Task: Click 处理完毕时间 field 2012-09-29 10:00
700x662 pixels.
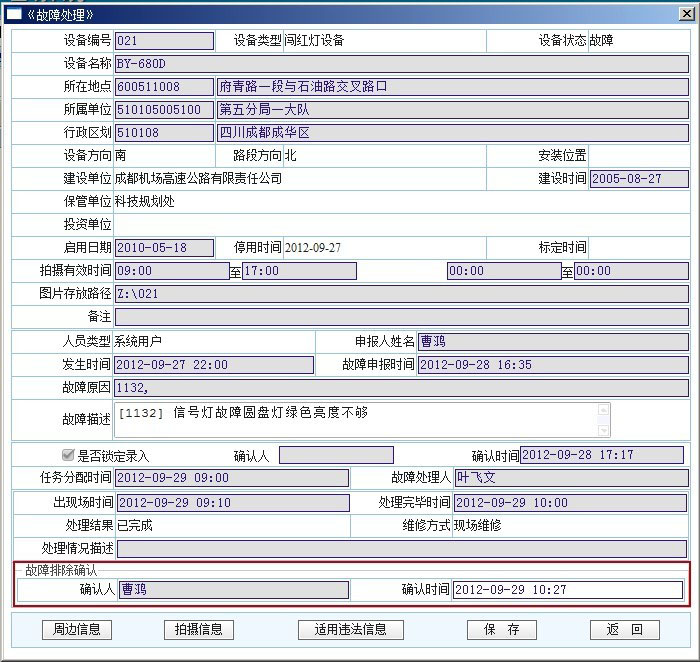Action: (x=570, y=503)
